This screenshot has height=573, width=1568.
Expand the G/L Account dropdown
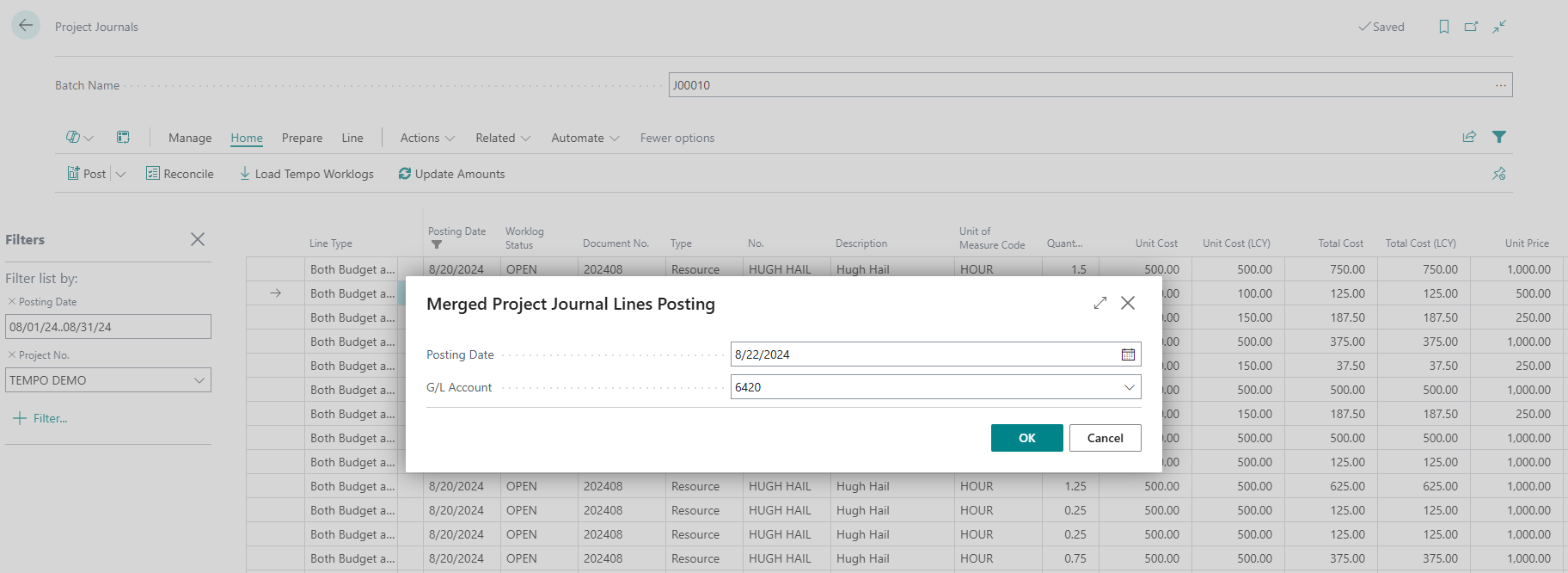tap(1129, 387)
